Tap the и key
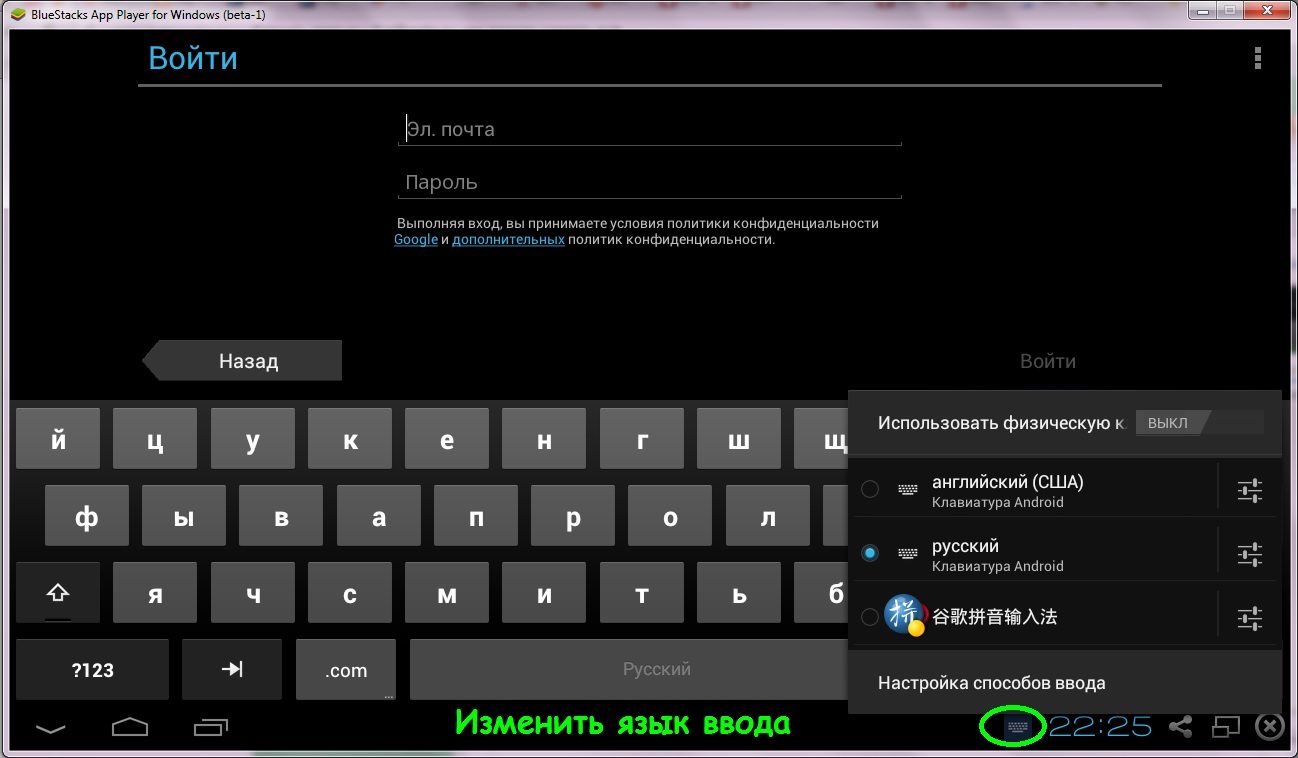Image resolution: width=1298 pixels, height=758 pixels. [544, 593]
